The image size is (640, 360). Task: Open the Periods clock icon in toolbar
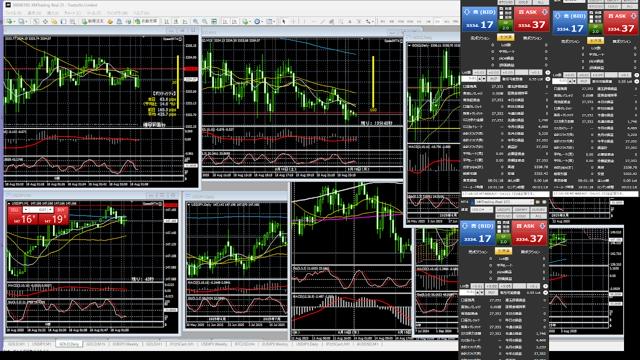click(257, 21)
